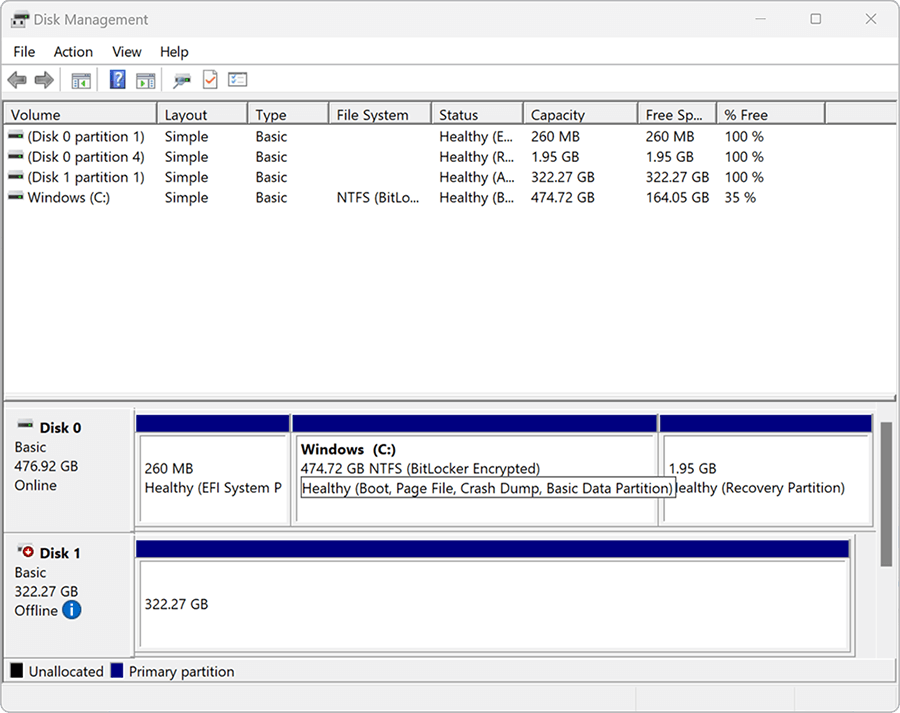Select the "(Disk 0 partition 4)" volume name
Viewport: 900px width, 713px height.
[86, 157]
